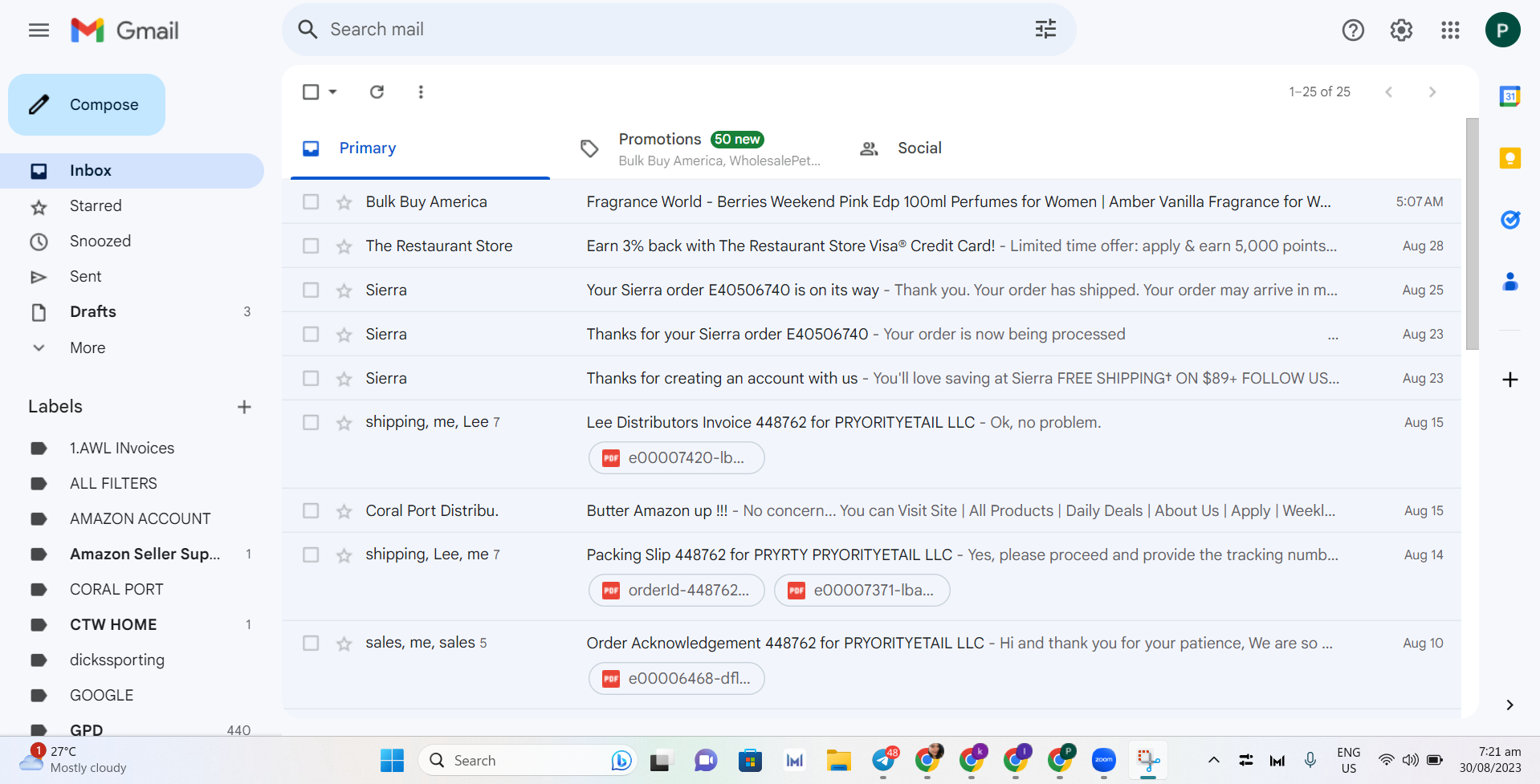Star The Restaurant Store email
The image size is (1540, 784).
coord(344,246)
